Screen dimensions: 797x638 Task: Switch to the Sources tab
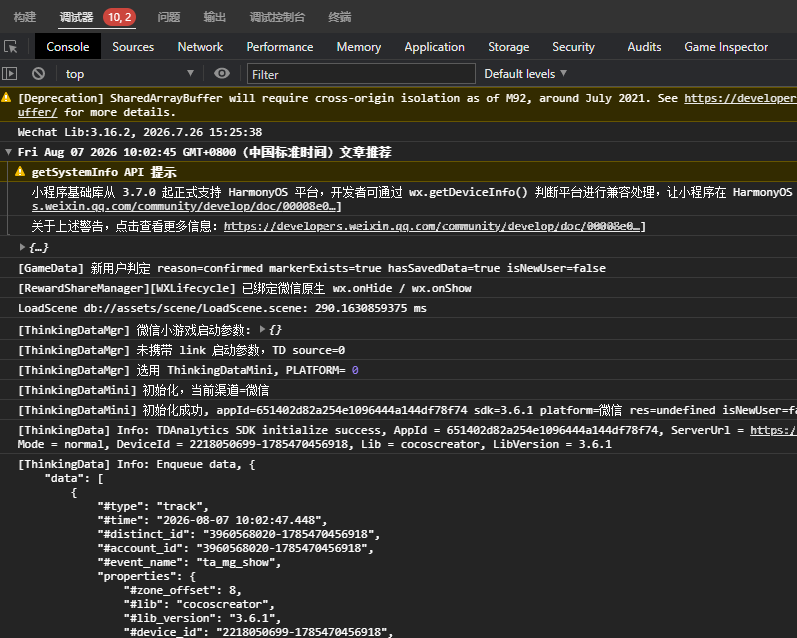coord(133,47)
